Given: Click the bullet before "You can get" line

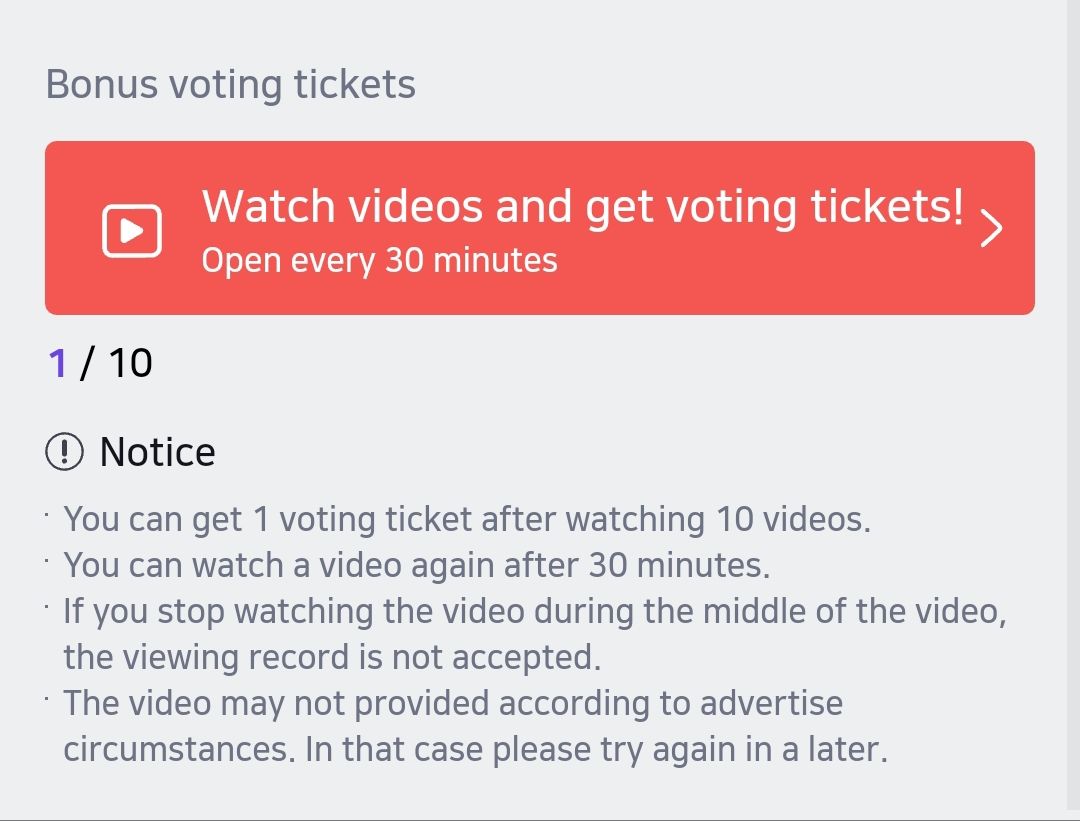Looking at the screenshot, I should 47,514.
